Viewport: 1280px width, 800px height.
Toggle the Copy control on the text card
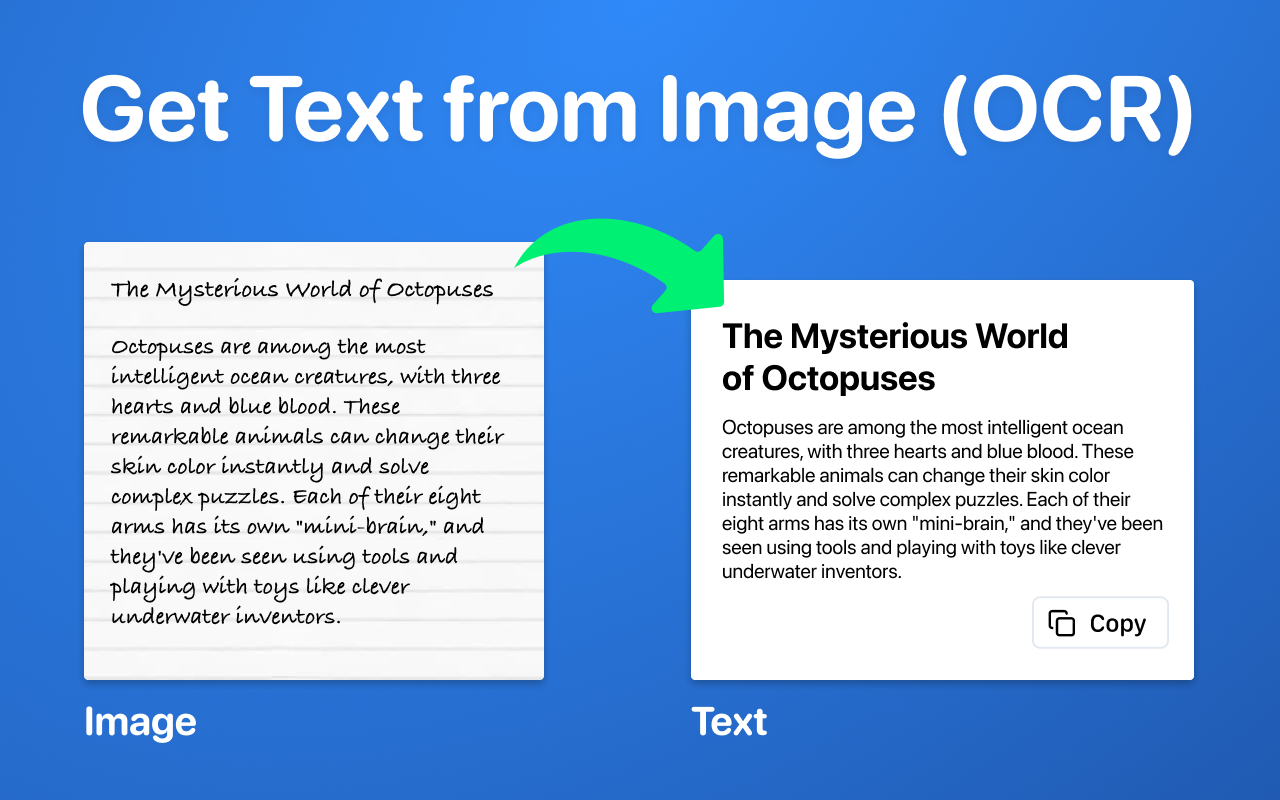click(x=1100, y=622)
